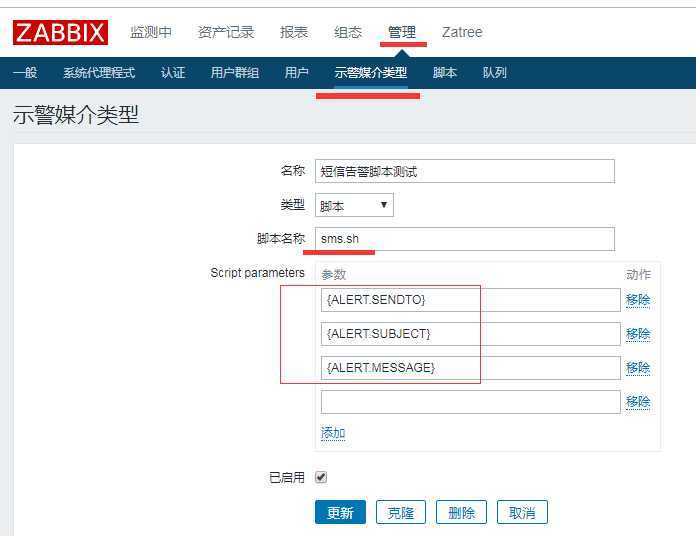Remove the {ALERT.SUBJECT} parameter with 移除
The height and width of the screenshot is (536, 696).
pyautogui.click(x=638, y=334)
